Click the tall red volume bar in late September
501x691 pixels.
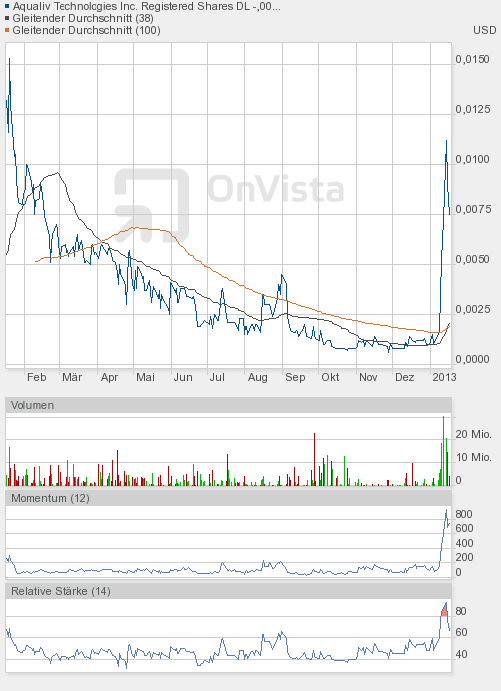click(314, 459)
